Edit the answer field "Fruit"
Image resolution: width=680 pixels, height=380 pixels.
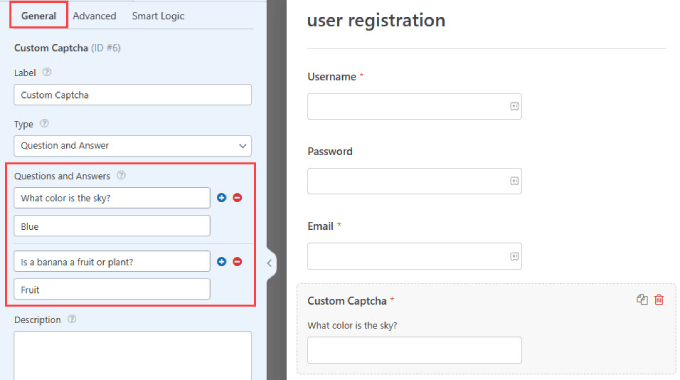point(112,289)
